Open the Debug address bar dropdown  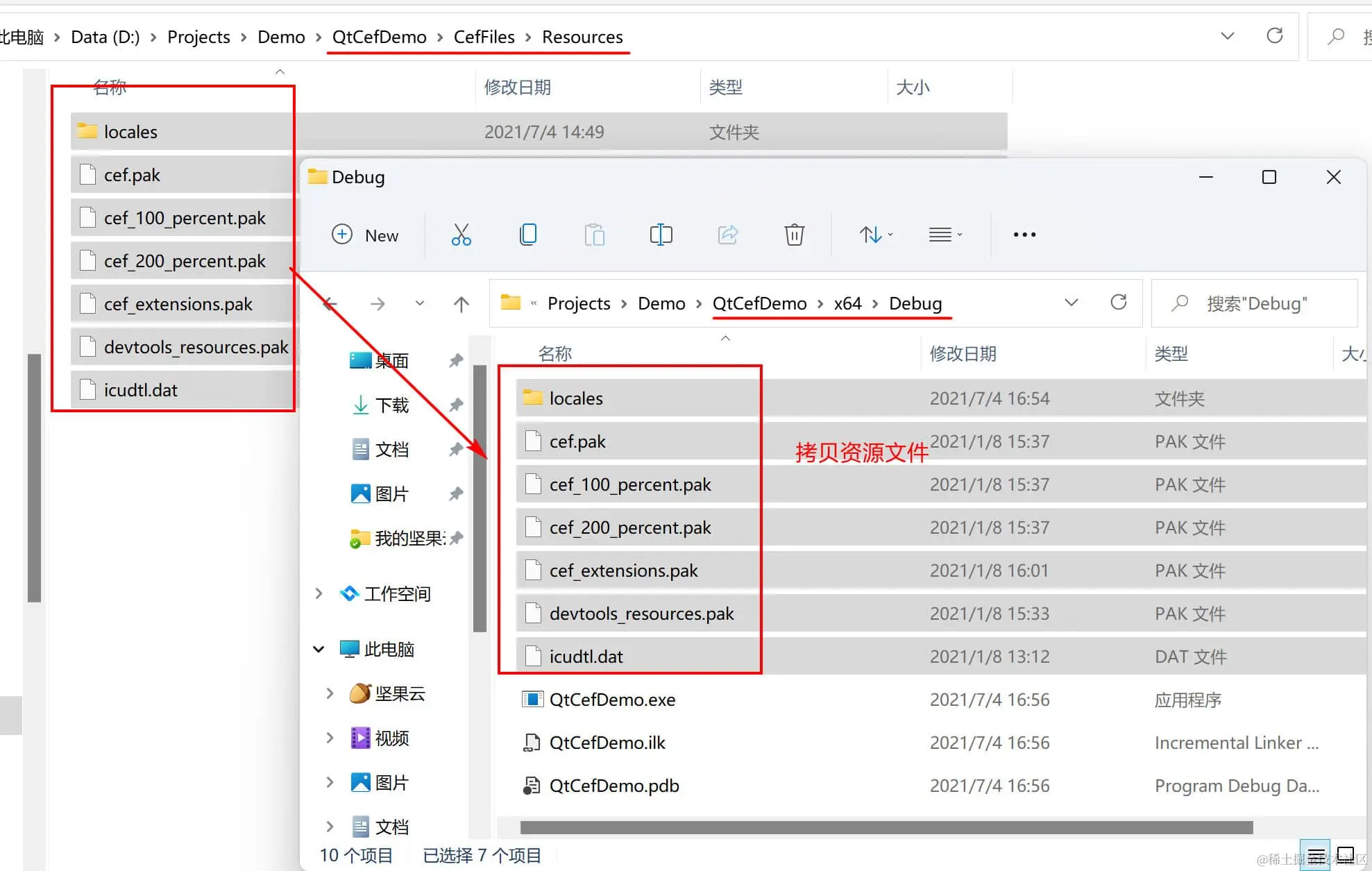click(x=1071, y=303)
